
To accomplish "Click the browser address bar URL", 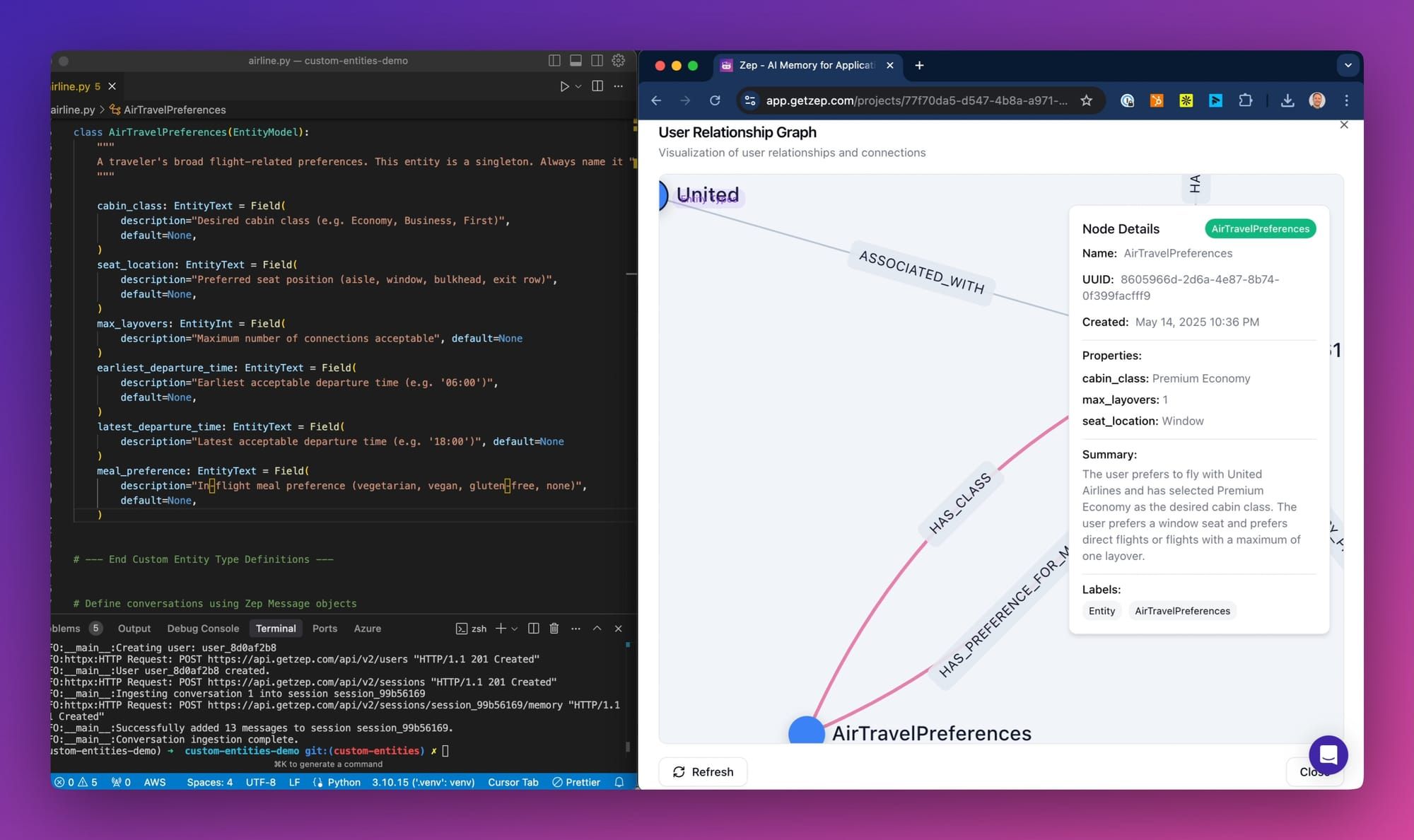I will click(916, 100).
